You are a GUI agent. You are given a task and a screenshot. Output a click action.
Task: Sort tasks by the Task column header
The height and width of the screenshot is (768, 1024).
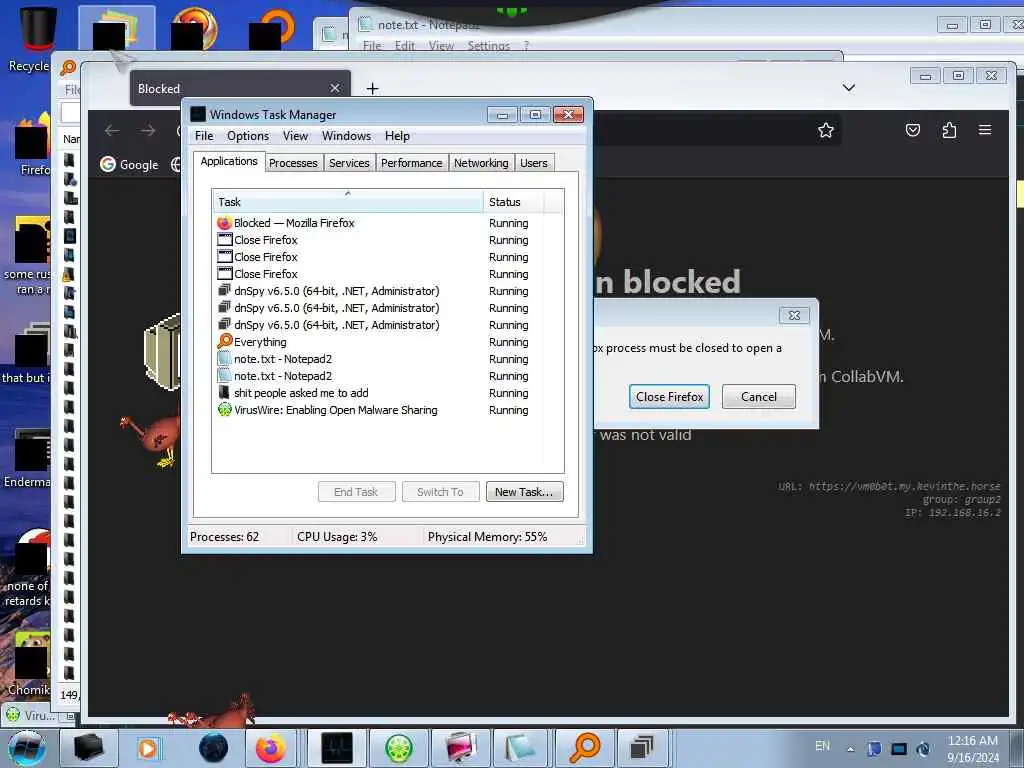click(x=347, y=202)
